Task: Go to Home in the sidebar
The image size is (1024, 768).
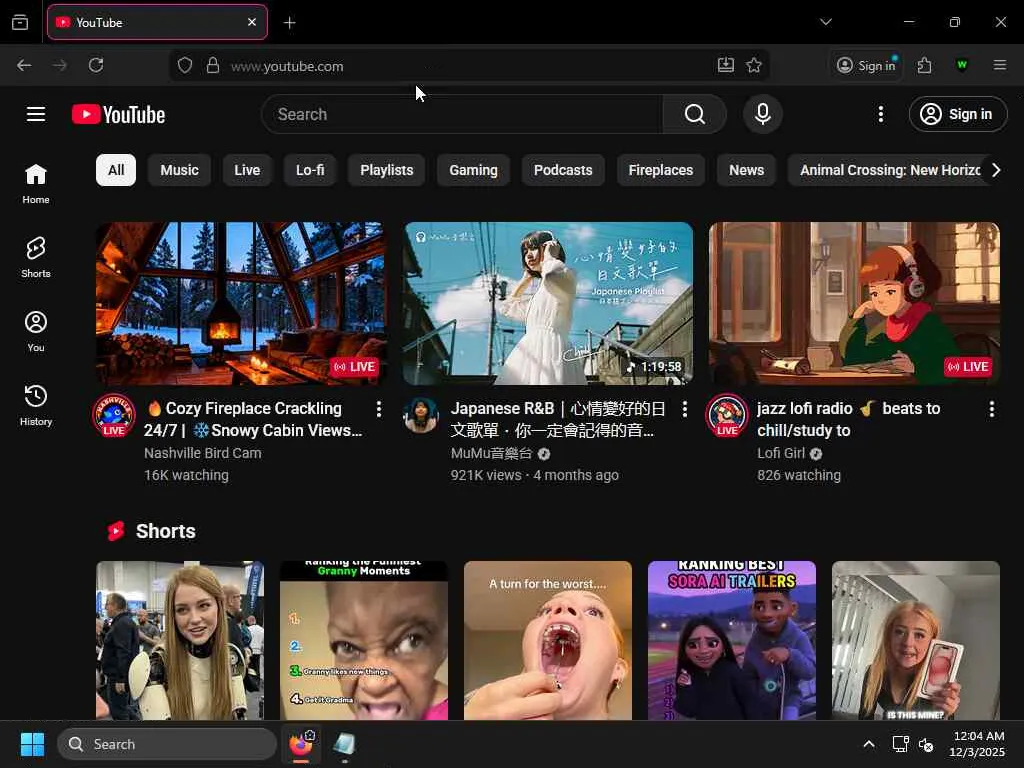Action: click(36, 183)
